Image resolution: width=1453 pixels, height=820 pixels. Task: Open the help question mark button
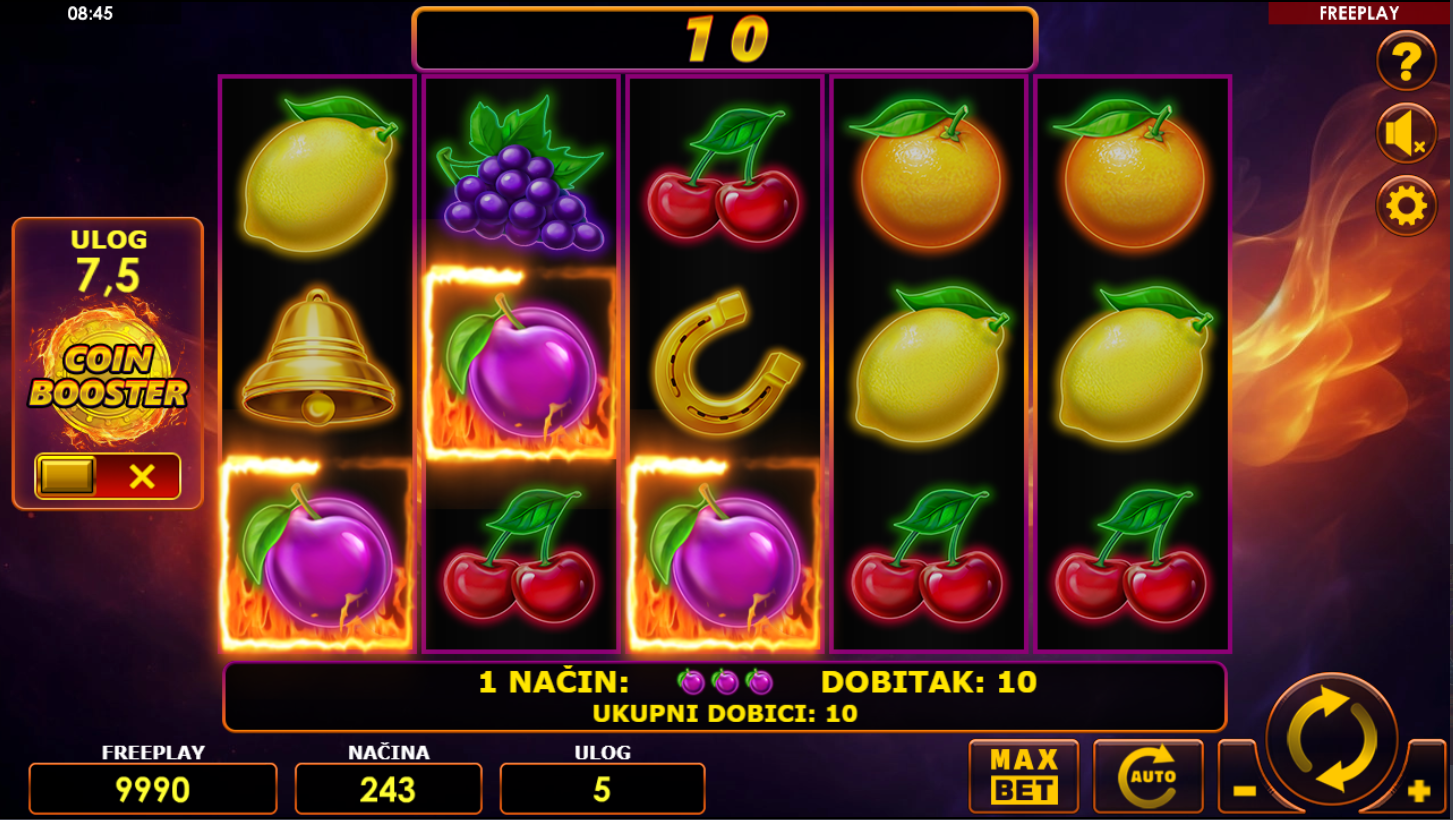1406,61
